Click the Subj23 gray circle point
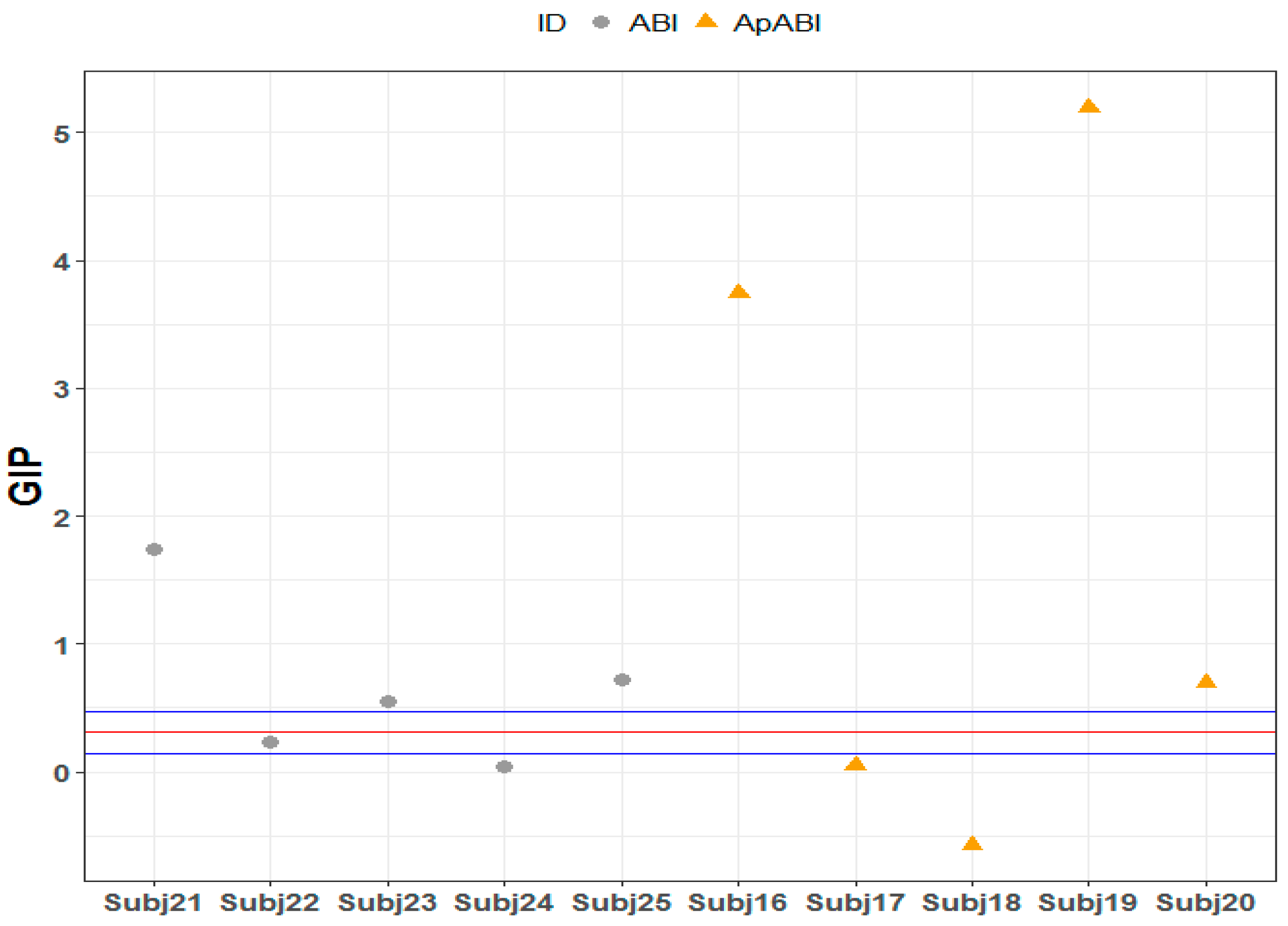 tap(388, 702)
